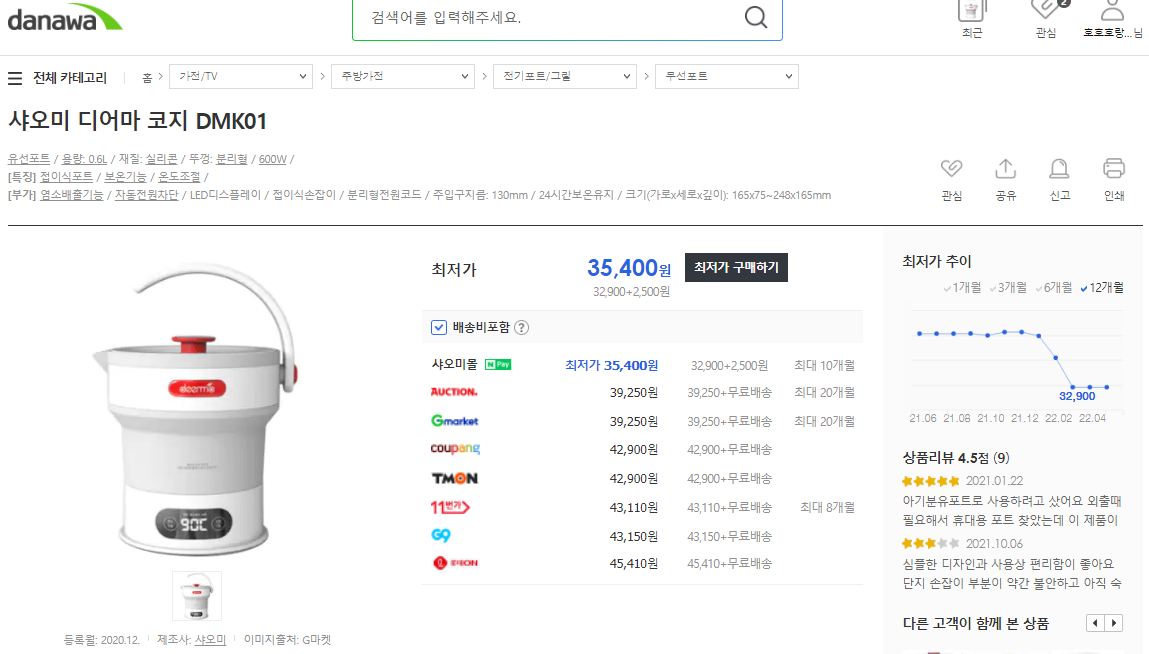Image resolution: width=1149 pixels, height=654 pixels.
Task: Expand the 무선포트 category dropdown
Action: click(727, 76)
